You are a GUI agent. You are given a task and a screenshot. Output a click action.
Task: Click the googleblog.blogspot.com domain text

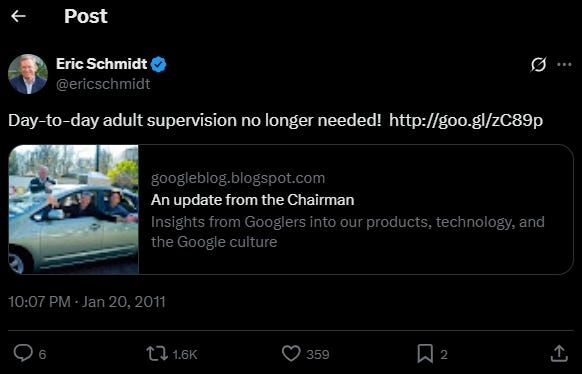[x=238, y=178]
